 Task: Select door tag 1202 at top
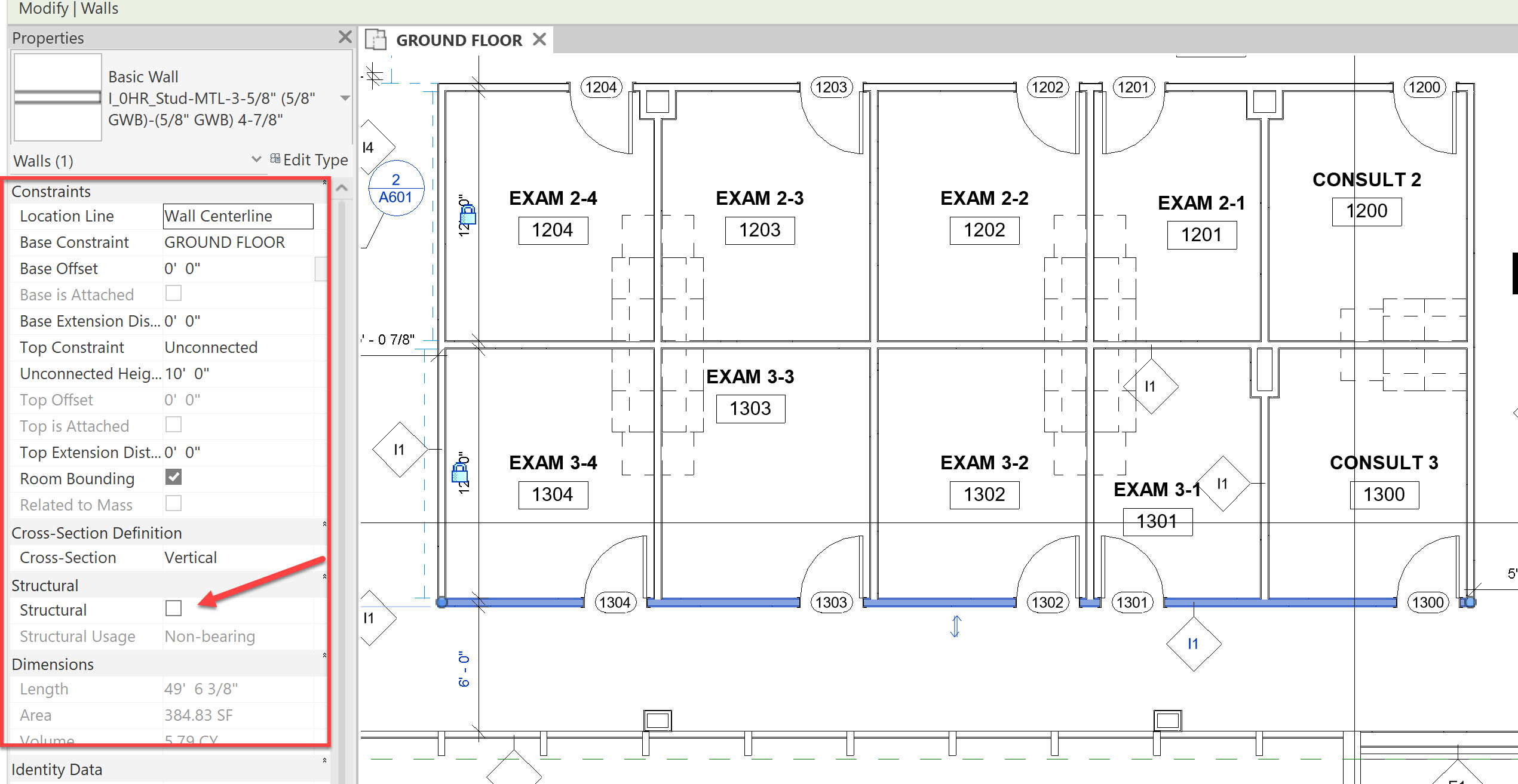(x=1047, y=87)
